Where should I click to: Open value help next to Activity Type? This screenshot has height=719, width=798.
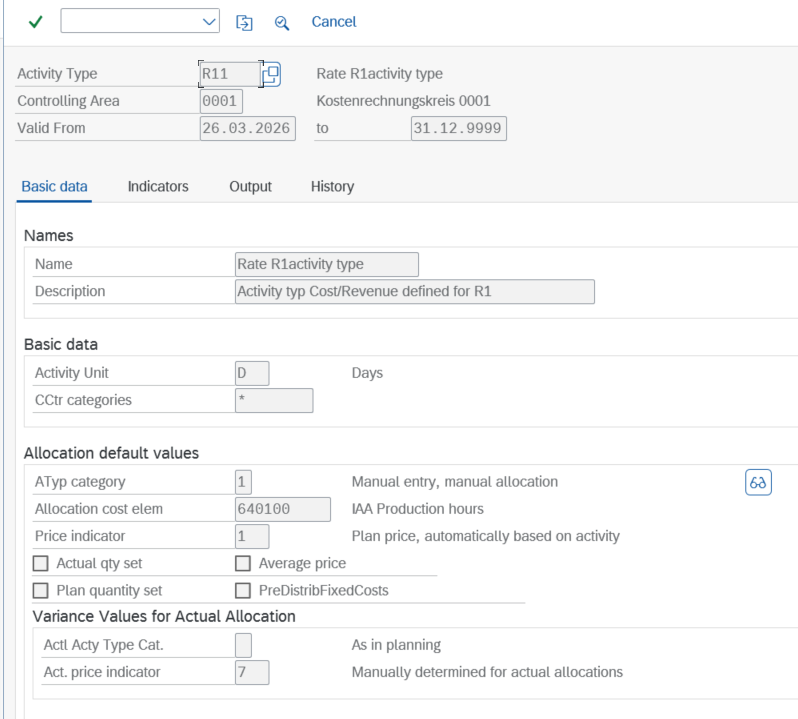click(271, 74)
